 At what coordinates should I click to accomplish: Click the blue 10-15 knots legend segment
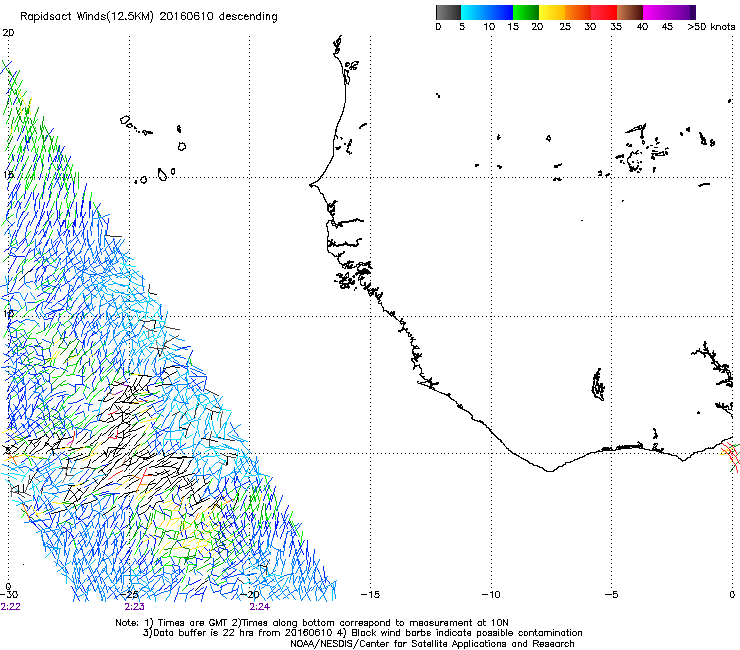tap(500, 12)
